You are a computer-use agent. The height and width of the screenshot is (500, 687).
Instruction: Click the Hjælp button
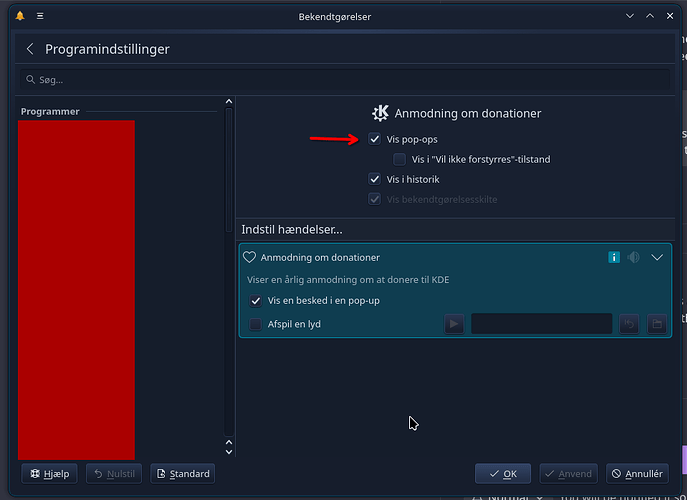click(50, 474)
